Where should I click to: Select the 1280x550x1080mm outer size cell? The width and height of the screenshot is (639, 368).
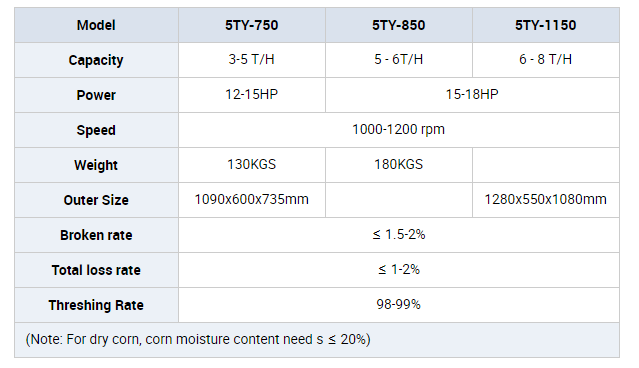(x=546, y=201)
